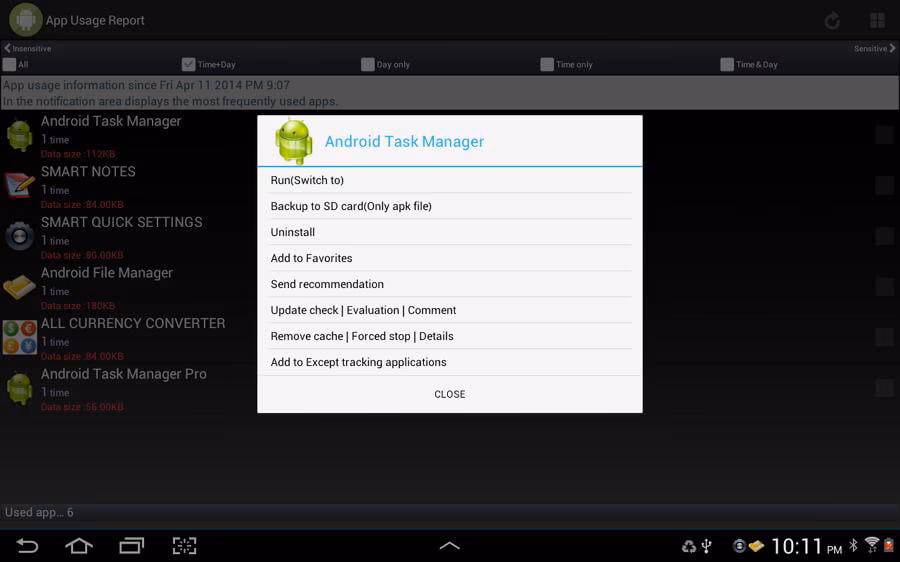Select Send recommendation
The height and width of the screenshot is (562, 900).
[x=450, y=284]
